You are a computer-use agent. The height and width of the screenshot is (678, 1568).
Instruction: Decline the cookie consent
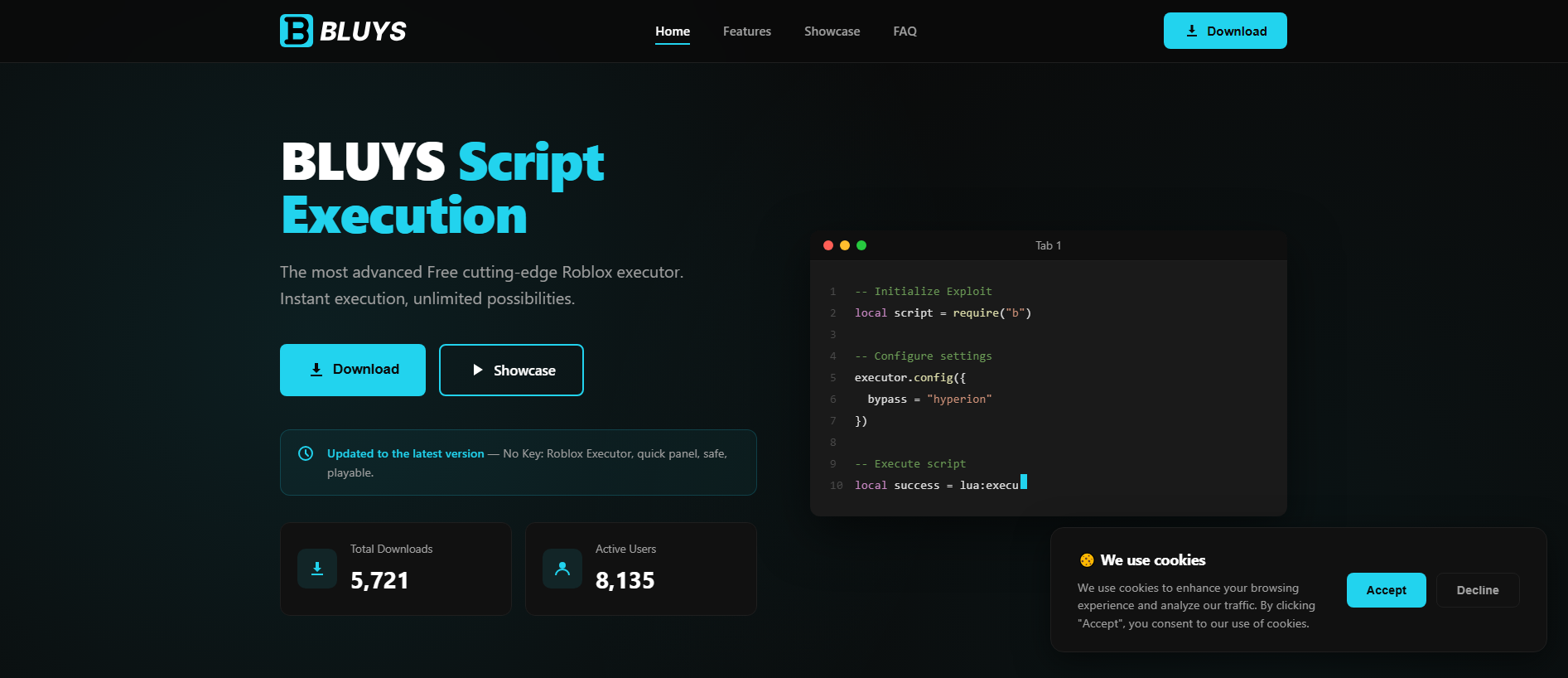click(1478, 590)
